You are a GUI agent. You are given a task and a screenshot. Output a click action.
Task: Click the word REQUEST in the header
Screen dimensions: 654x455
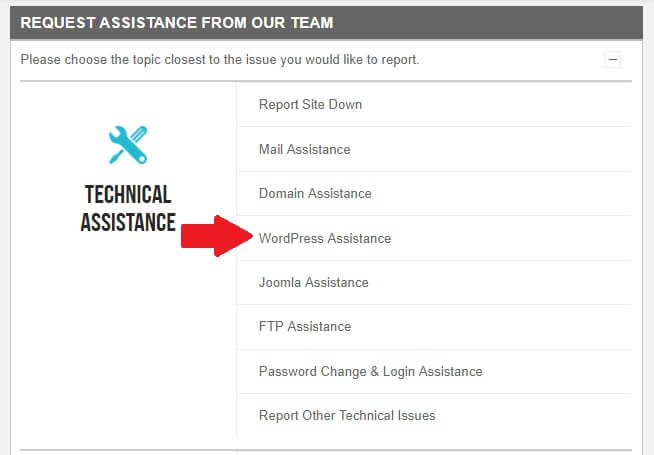(58, 23)
